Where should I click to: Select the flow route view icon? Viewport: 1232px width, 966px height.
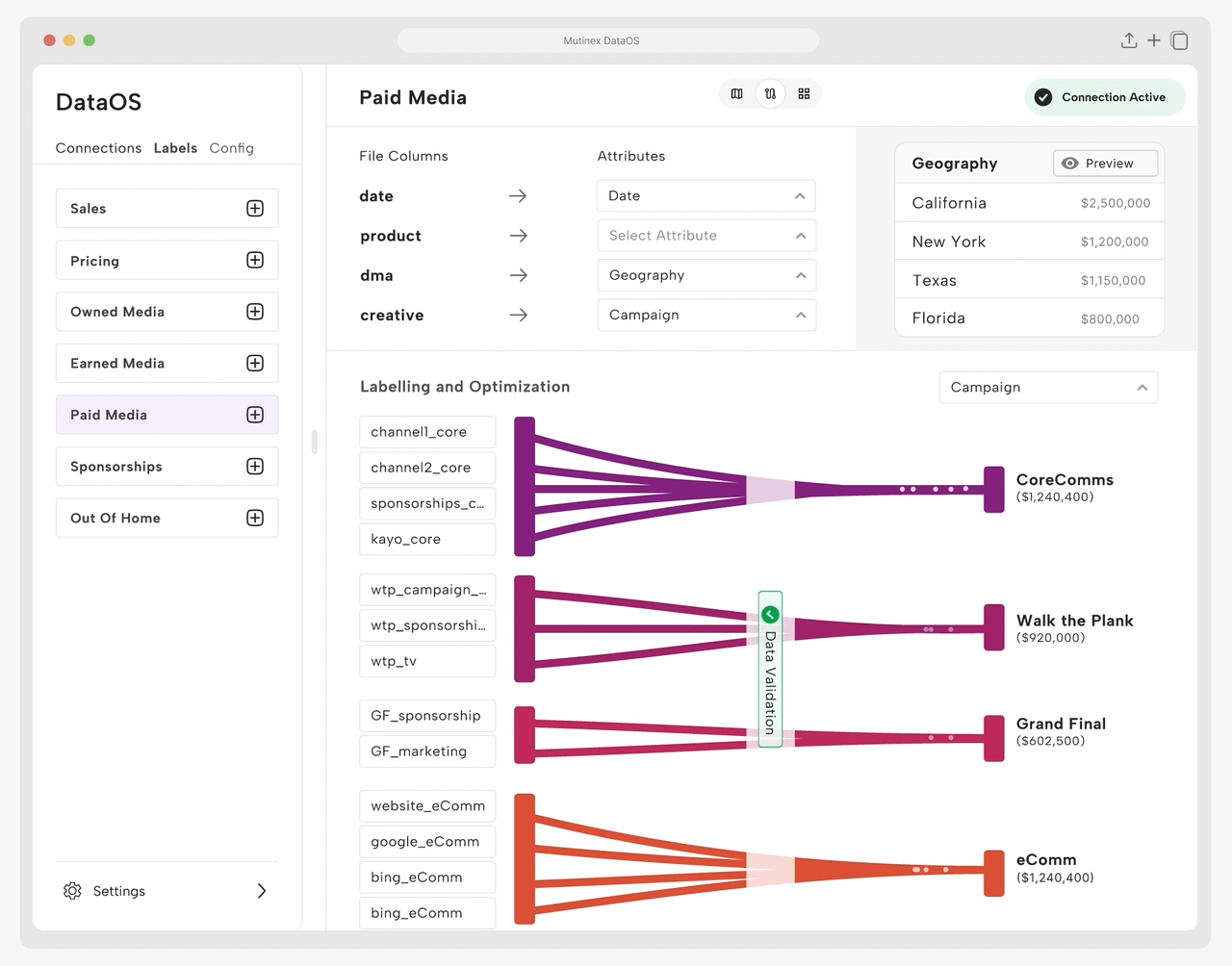pyautogui.click(x=770, y=94)
